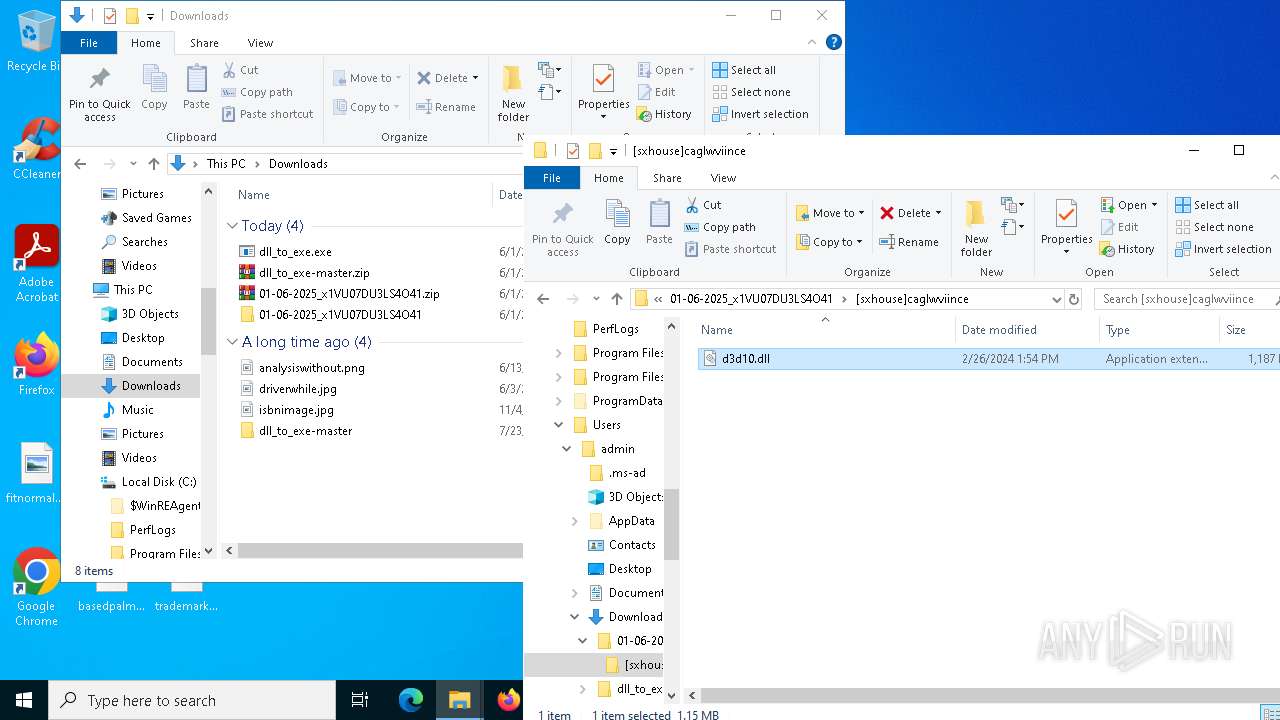
Task: Click Select all in the front window
Action: point(1207,205)
